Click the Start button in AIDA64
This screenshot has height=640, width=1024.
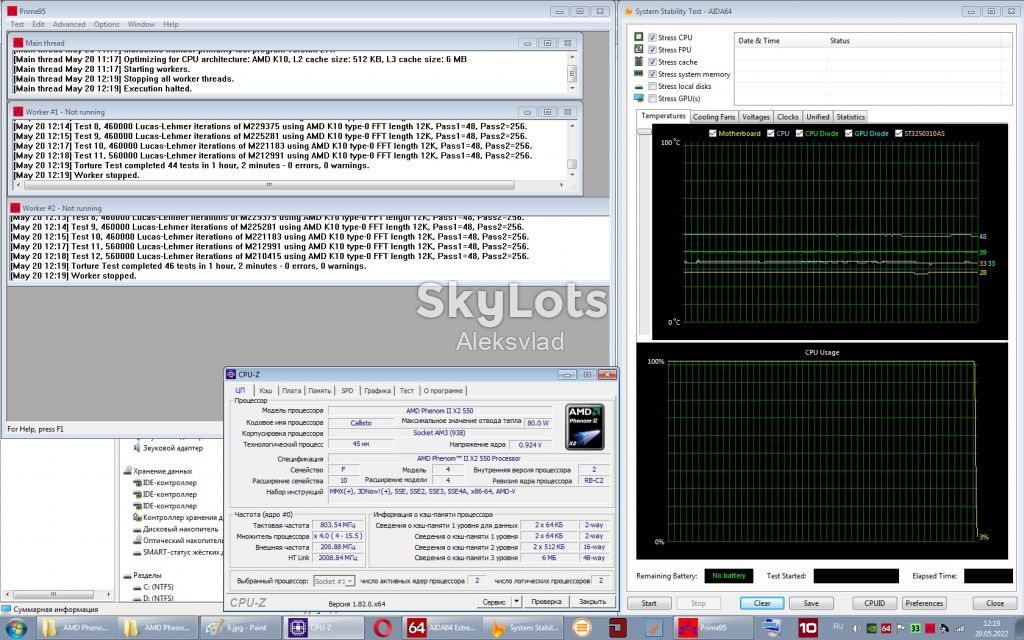pyautogui.click(x=649, y=603)
